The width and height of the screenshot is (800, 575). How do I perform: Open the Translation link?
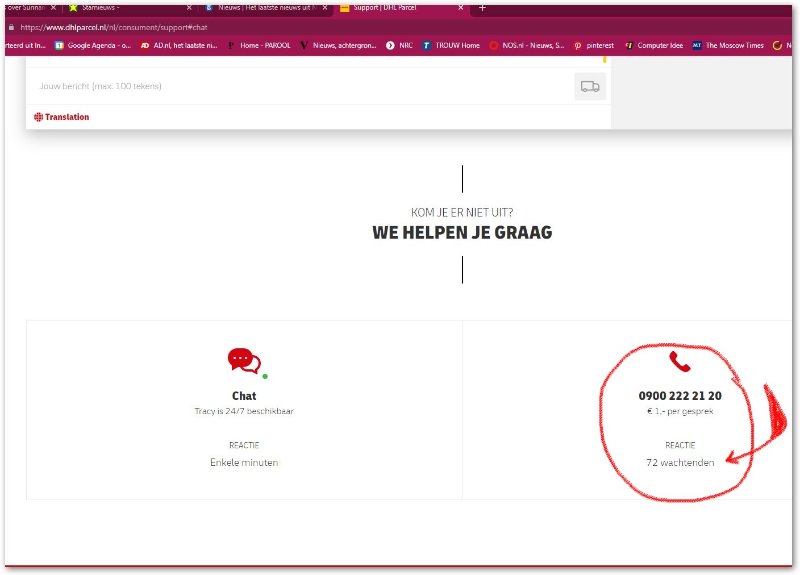point(62,117)
